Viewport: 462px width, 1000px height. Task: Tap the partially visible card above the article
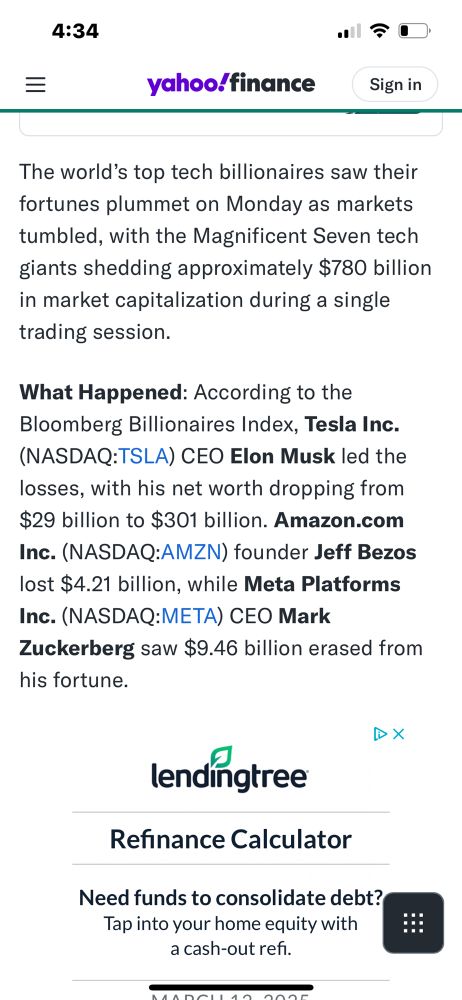pos(231,124)
